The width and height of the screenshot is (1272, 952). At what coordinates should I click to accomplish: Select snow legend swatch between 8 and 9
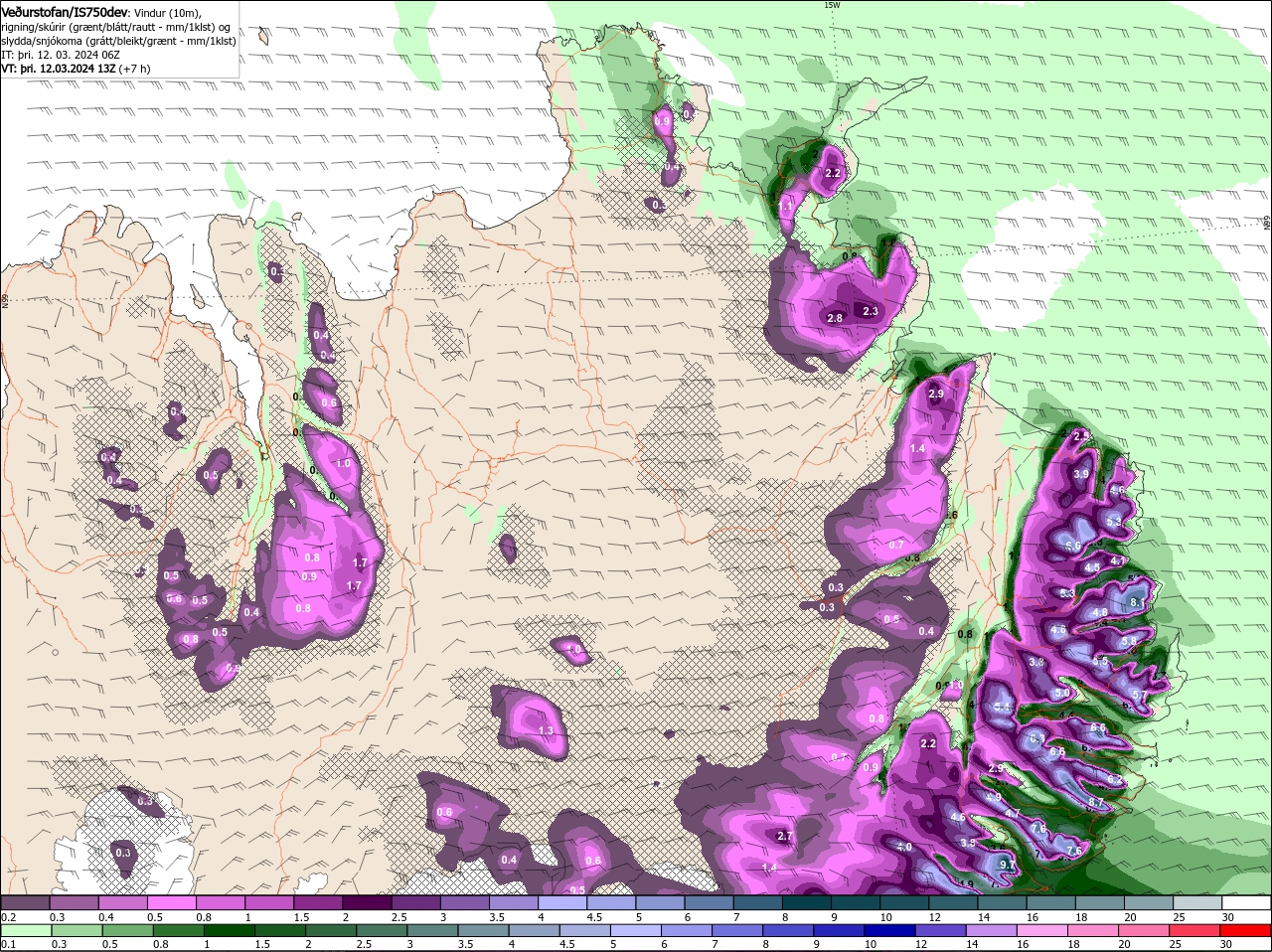pyautogui.click(x=807, y=902)
